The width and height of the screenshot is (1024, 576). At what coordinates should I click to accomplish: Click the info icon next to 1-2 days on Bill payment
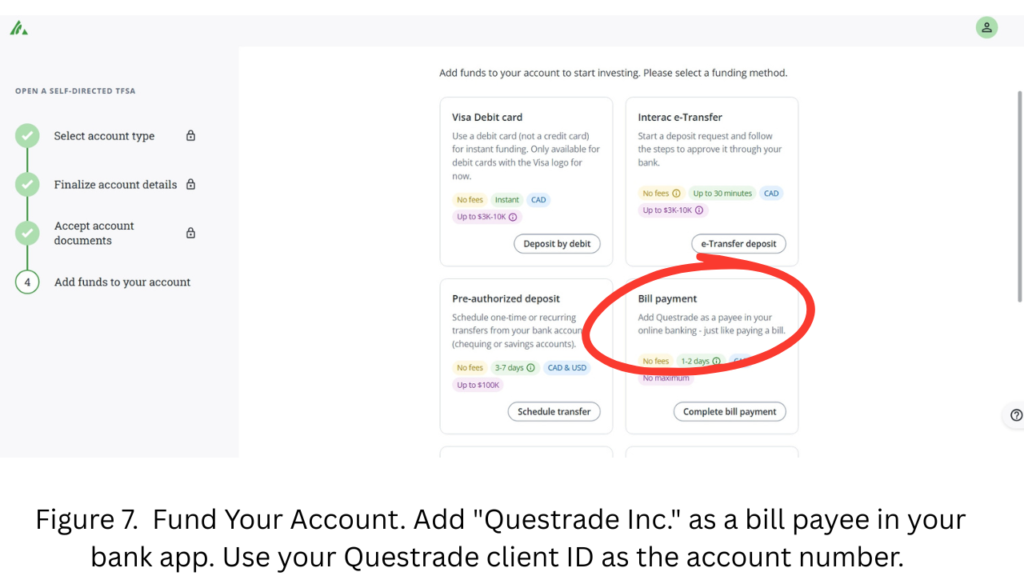click(716, 361)
